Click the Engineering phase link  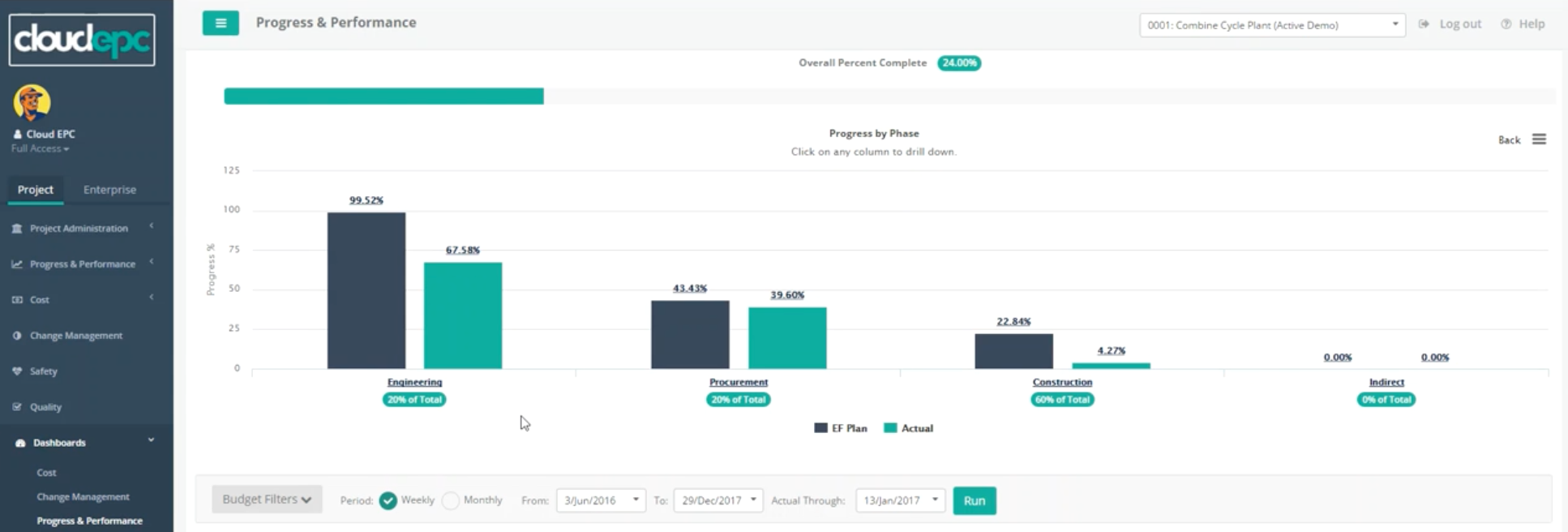pos(414,382)
